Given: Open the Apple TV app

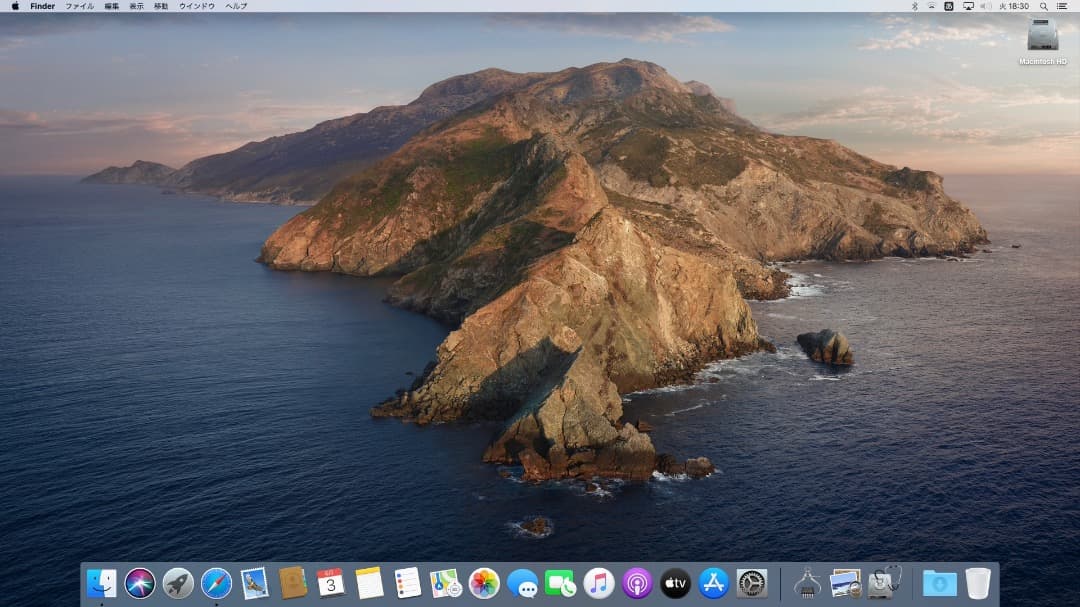Looking at the screenshot, I should point(675,583).
